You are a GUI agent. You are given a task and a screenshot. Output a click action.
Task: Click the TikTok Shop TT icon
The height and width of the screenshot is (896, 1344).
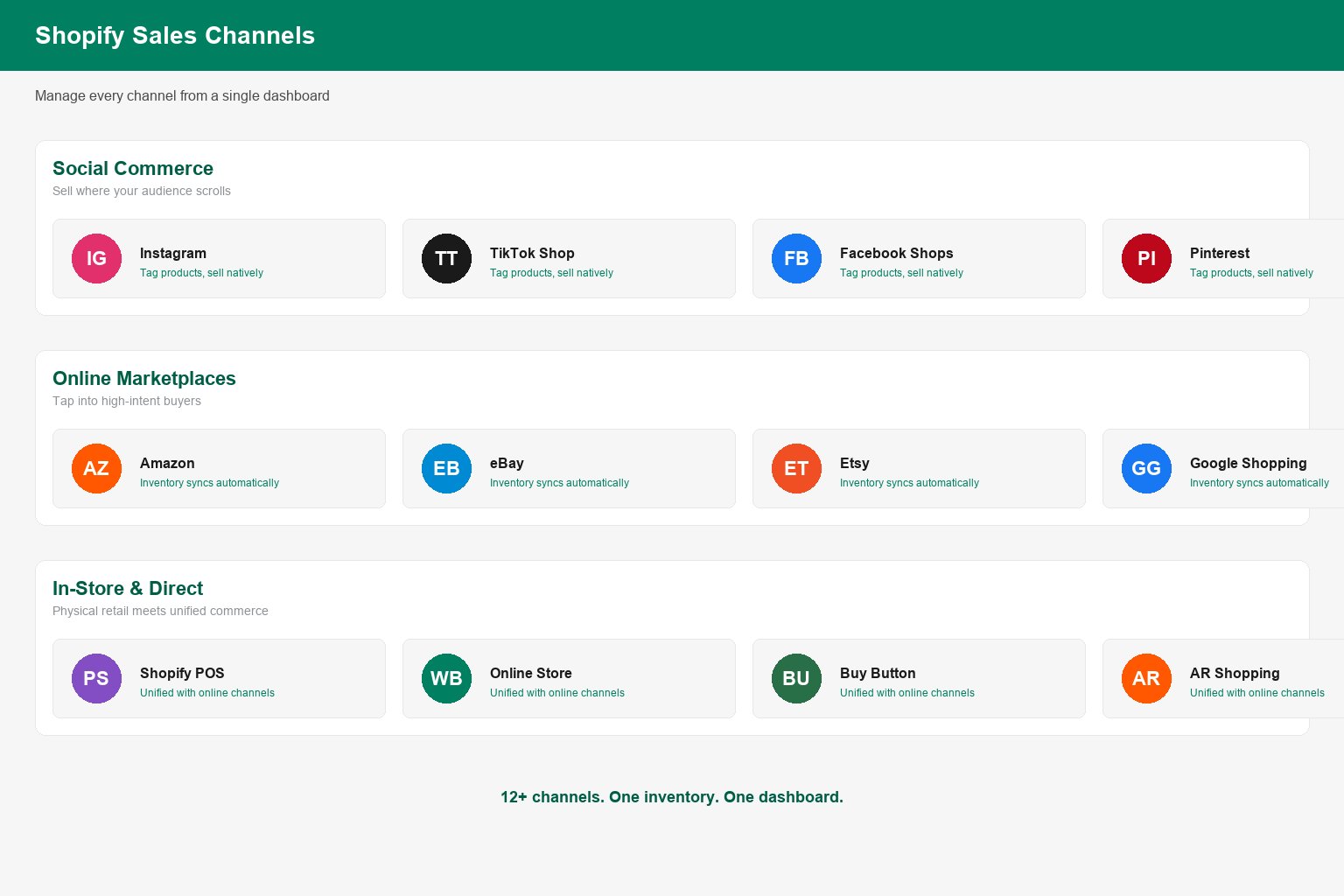(446, 258)
